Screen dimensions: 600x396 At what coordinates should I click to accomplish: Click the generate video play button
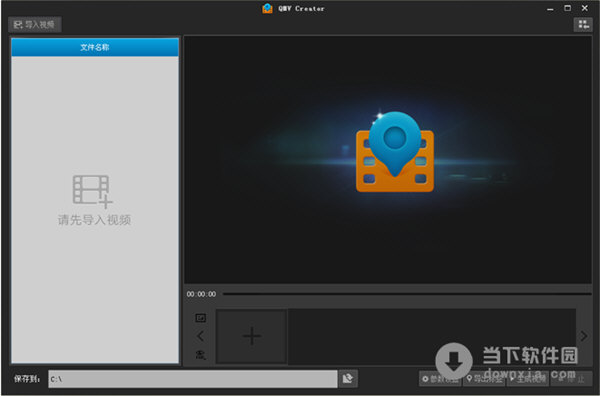(528, 379)
